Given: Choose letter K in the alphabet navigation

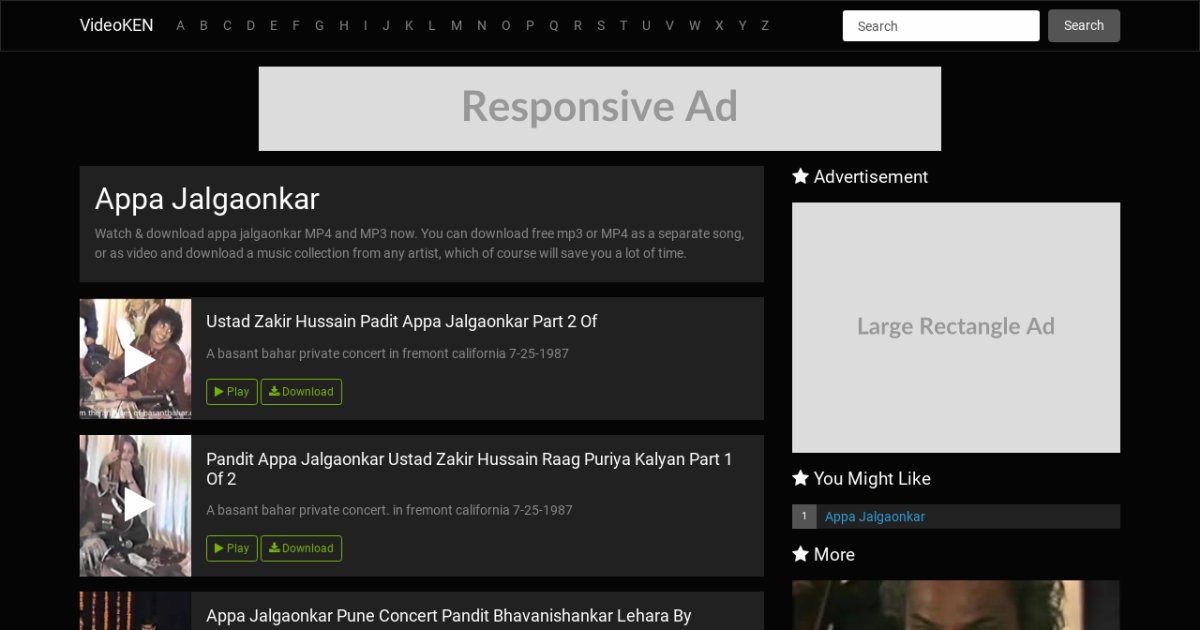Looking at the screenshot, I should (409, 26).
